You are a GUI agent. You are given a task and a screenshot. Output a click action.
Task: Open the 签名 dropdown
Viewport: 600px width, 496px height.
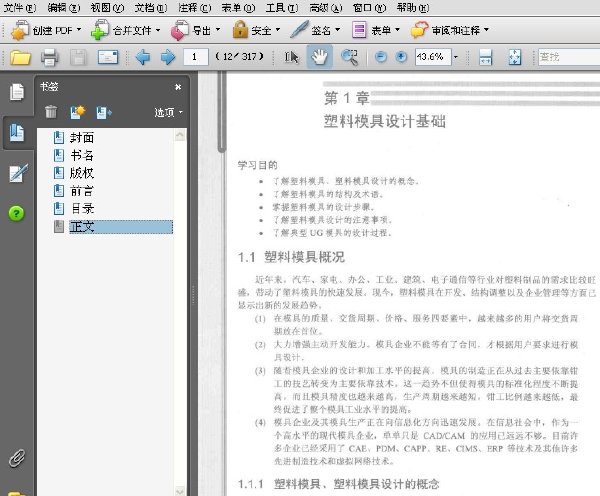coord(315,30)
